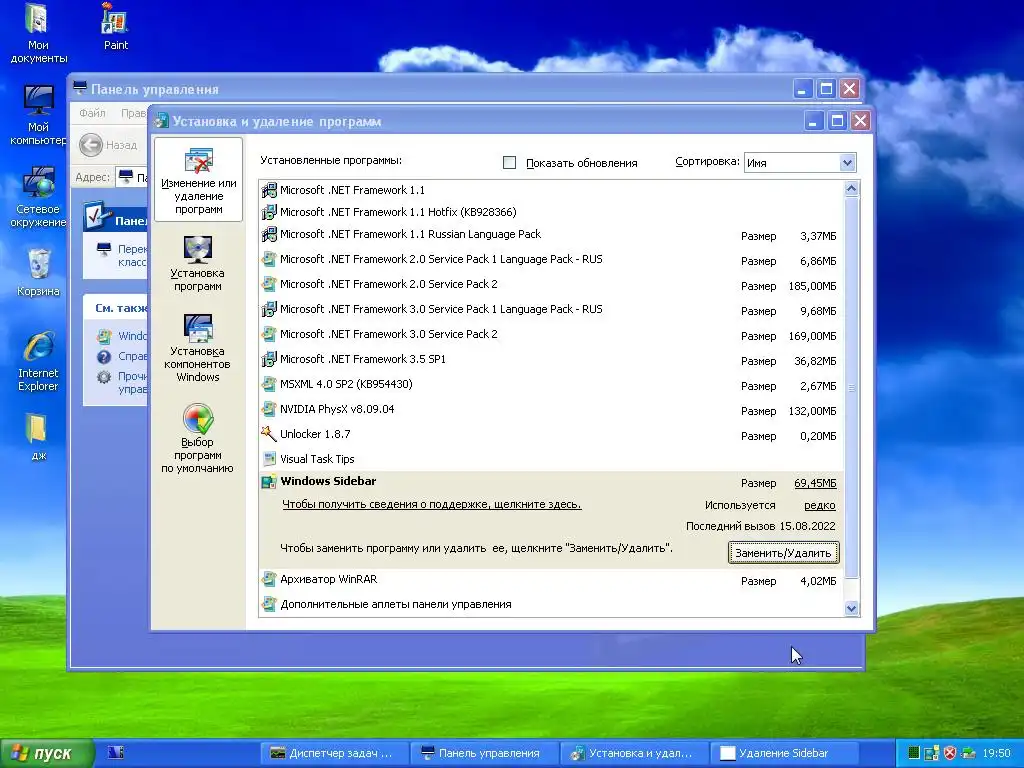
Task: Click the .NET 1.1 Russian Language Pack icon
Action: point(268,234)
